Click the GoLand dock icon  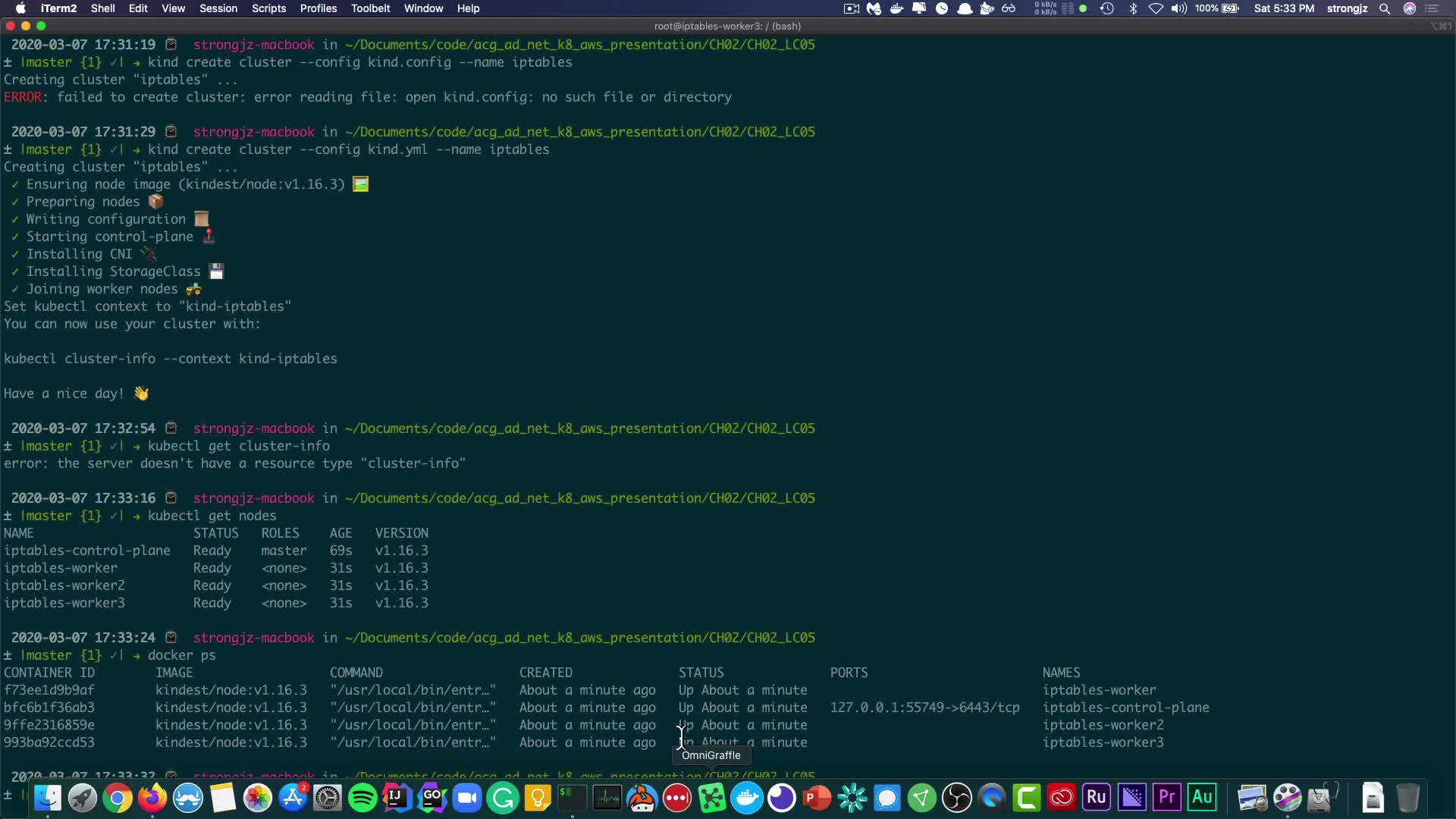point(432,798)
